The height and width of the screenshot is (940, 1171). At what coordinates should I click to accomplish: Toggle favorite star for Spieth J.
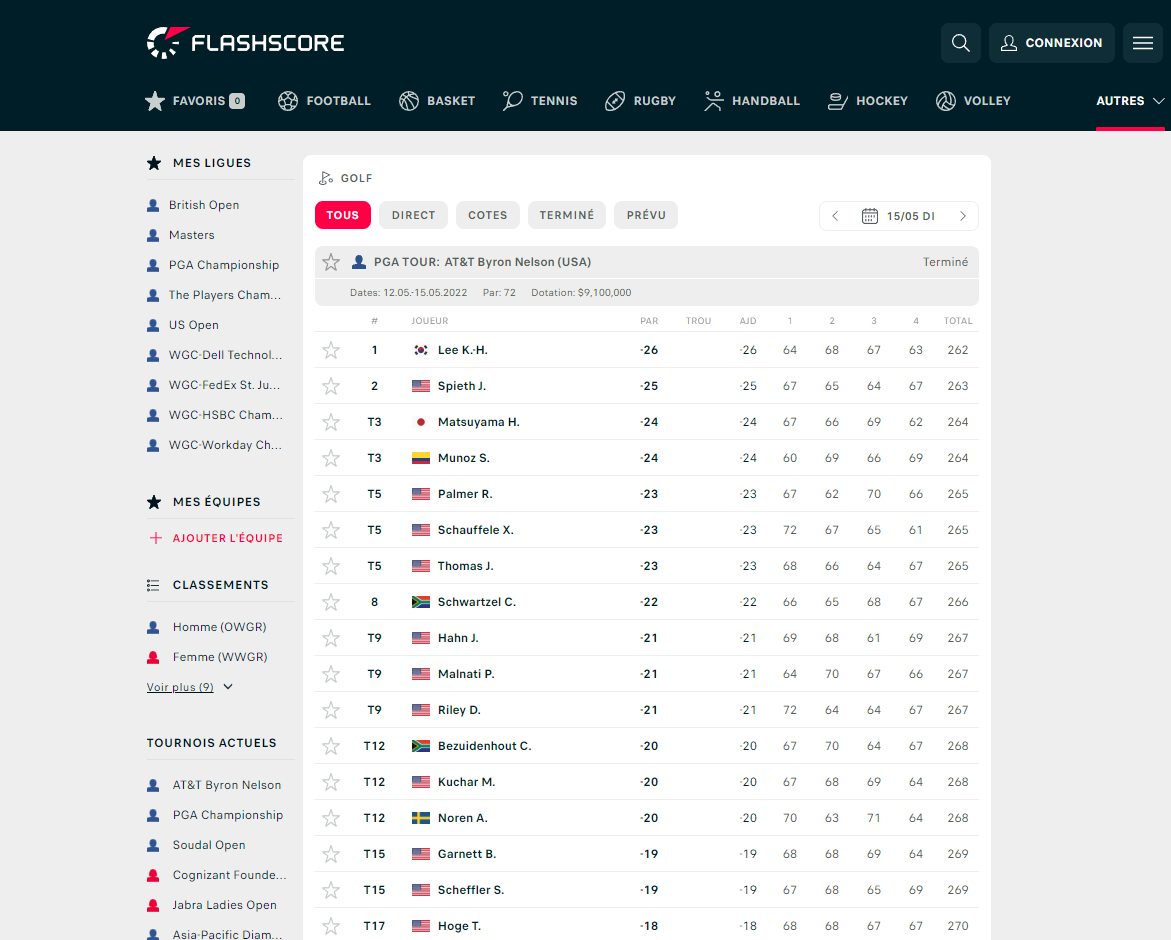coord(331,386)
